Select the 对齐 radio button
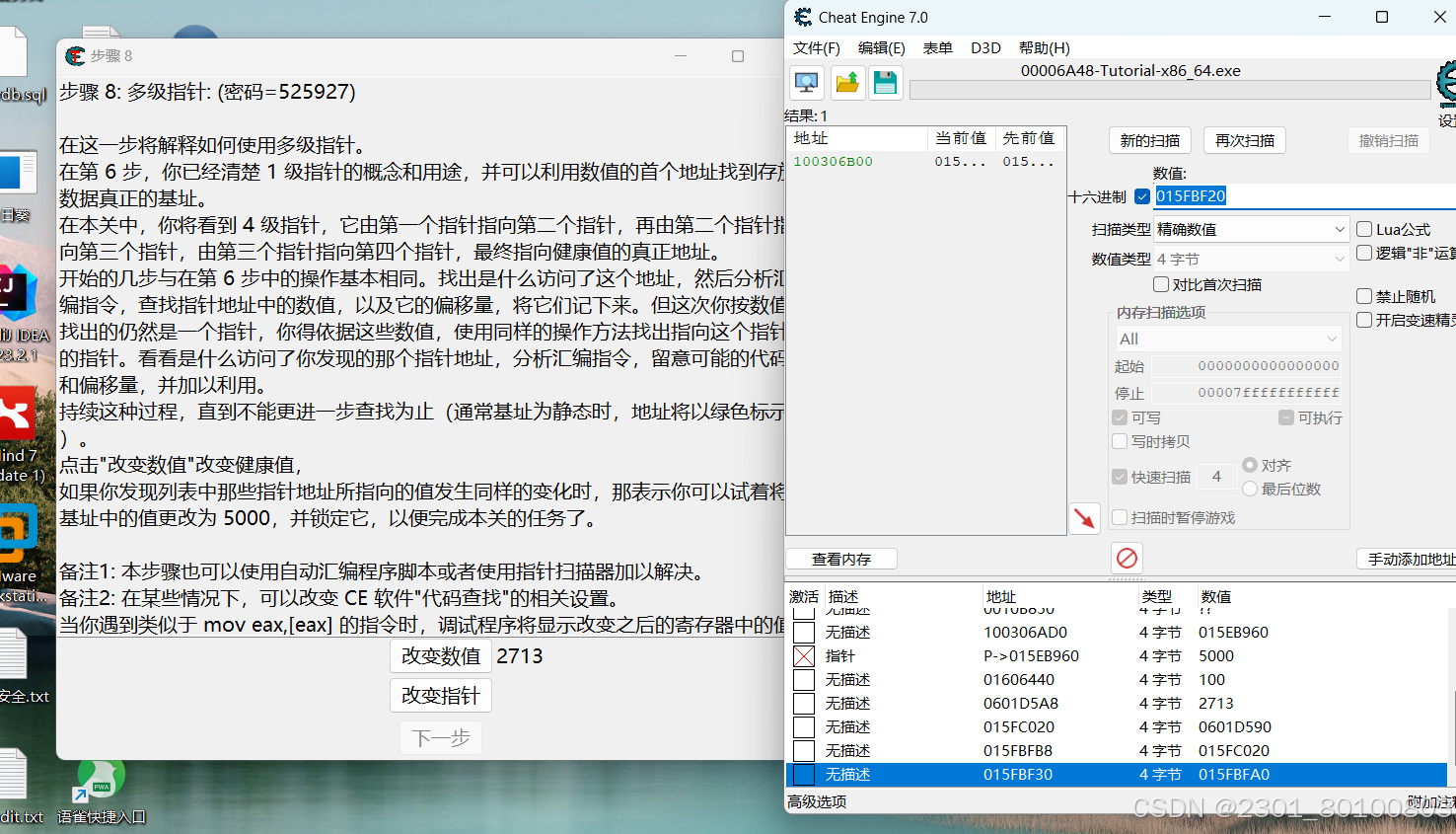Viewport: 1456px width, 834px height. coord(1250,465)
